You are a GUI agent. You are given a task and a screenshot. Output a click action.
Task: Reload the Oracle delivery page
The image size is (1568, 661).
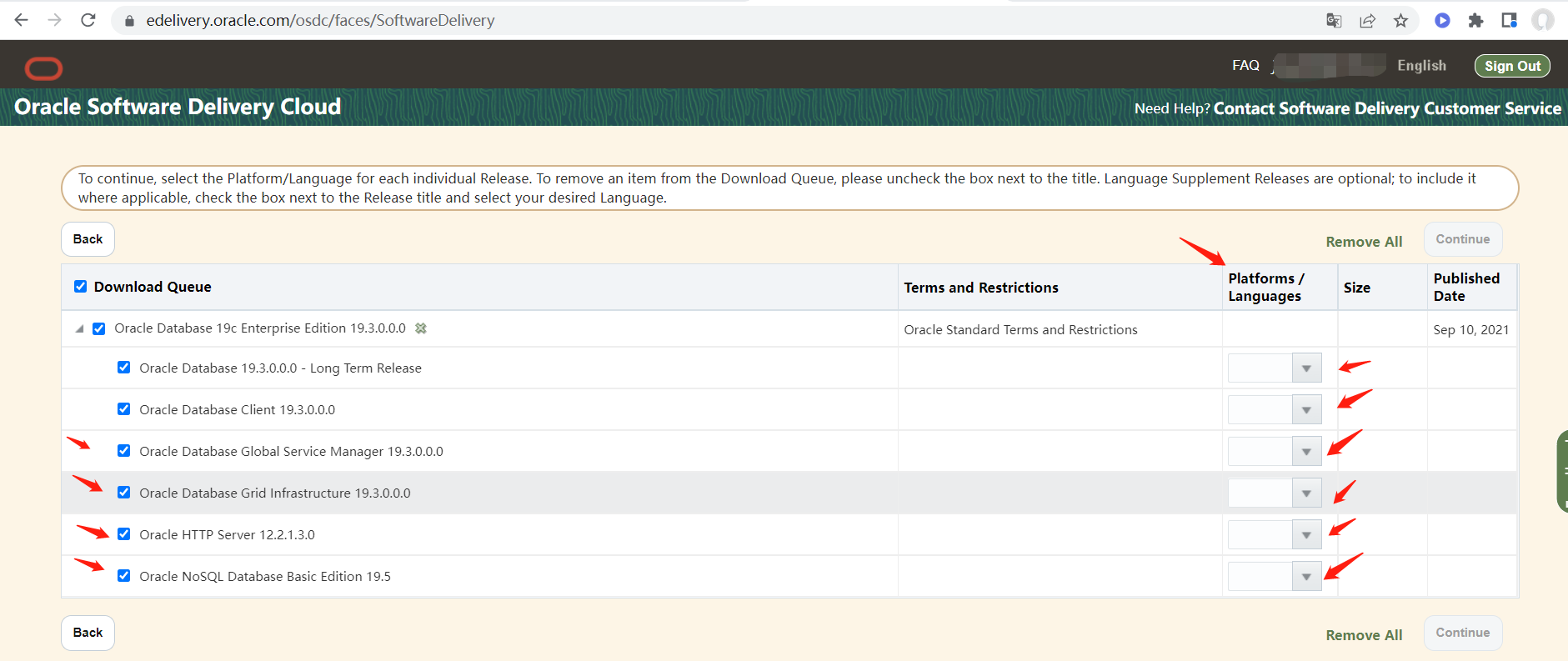88,20
